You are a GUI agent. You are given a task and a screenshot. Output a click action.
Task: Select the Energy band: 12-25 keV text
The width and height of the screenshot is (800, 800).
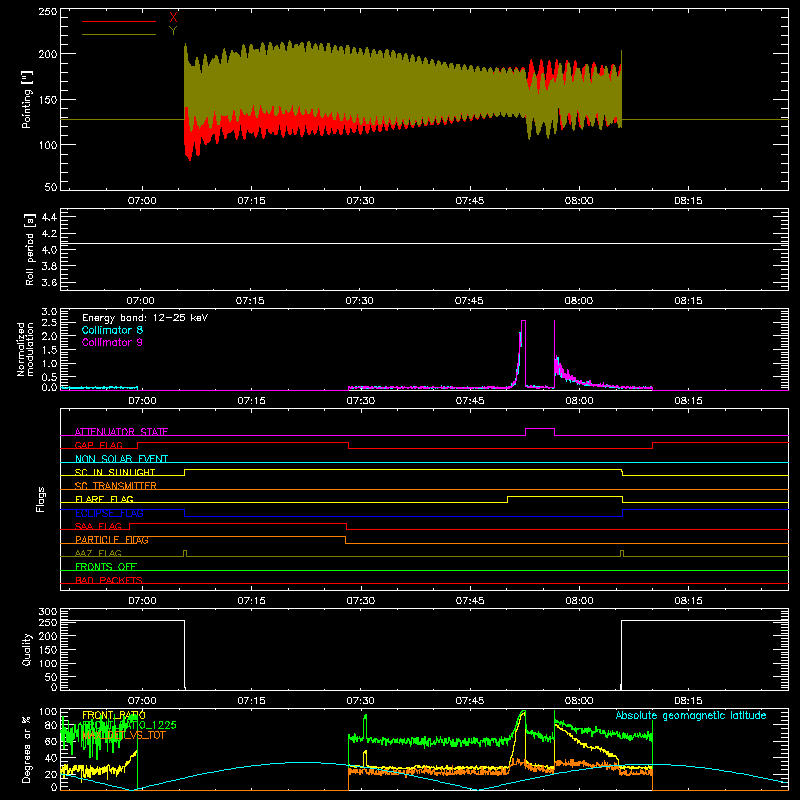click(145, 317)
